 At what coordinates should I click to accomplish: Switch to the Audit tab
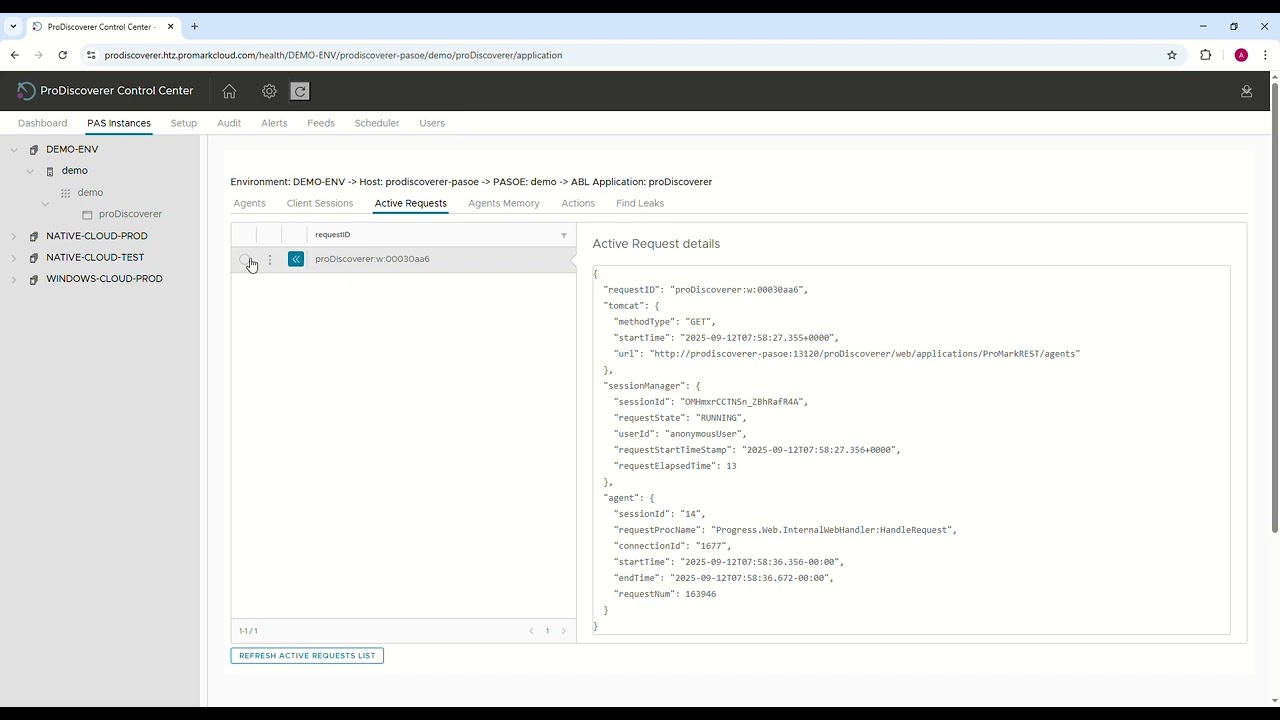229,123
